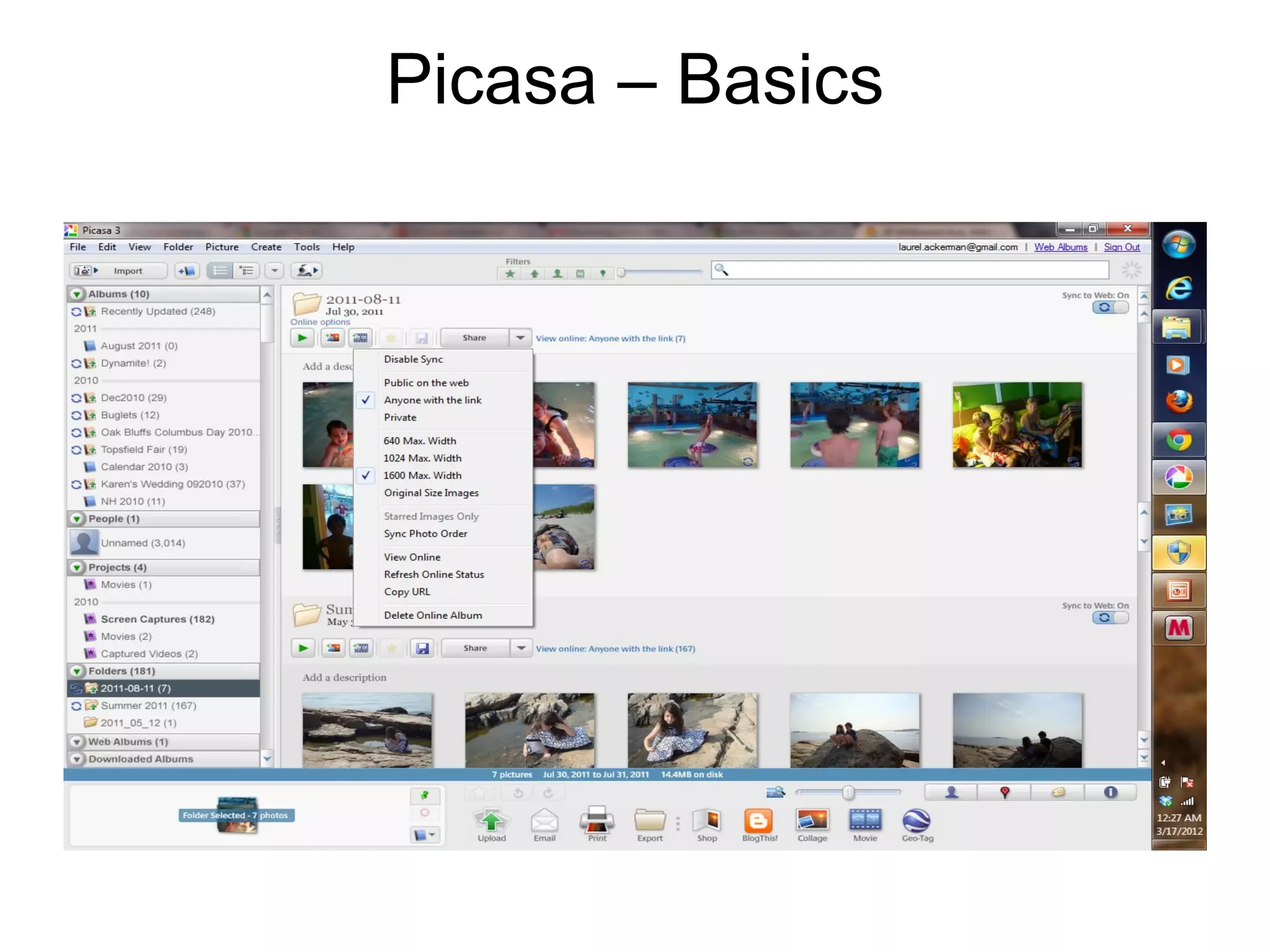Open the Picasa Web upload toolbar icon
This screenshot has width=1270, height=952.
pos(306,271)
